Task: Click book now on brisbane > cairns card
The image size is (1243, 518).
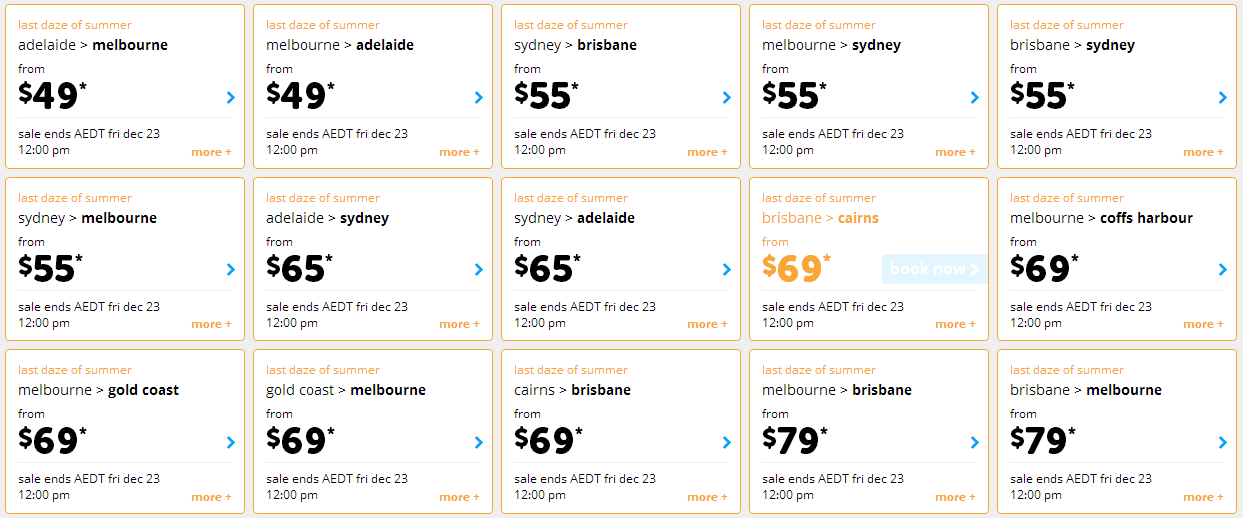Action: click(934, 269)
